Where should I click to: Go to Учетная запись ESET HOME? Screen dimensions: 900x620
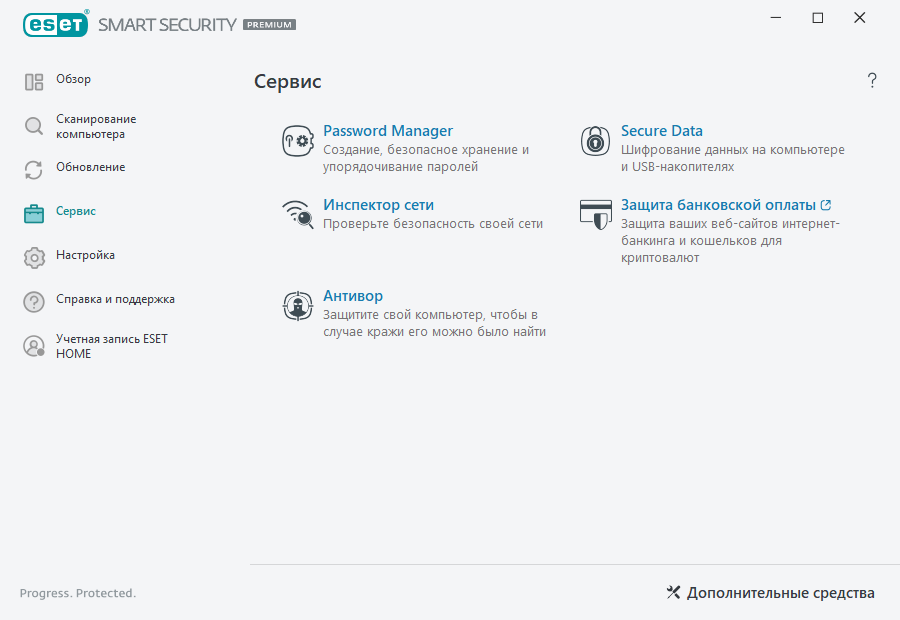pos(111,346)
